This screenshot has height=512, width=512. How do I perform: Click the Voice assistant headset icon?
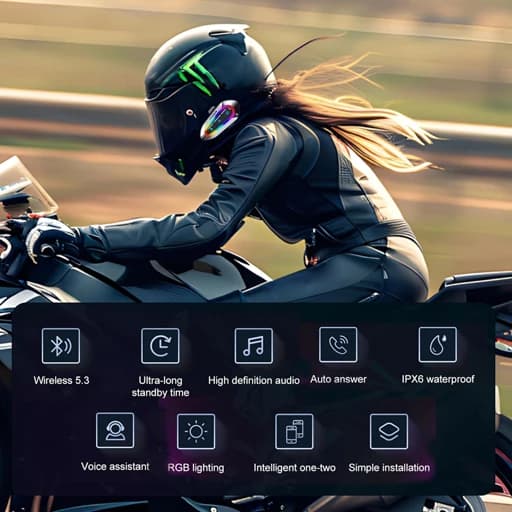tap(115, 430)
